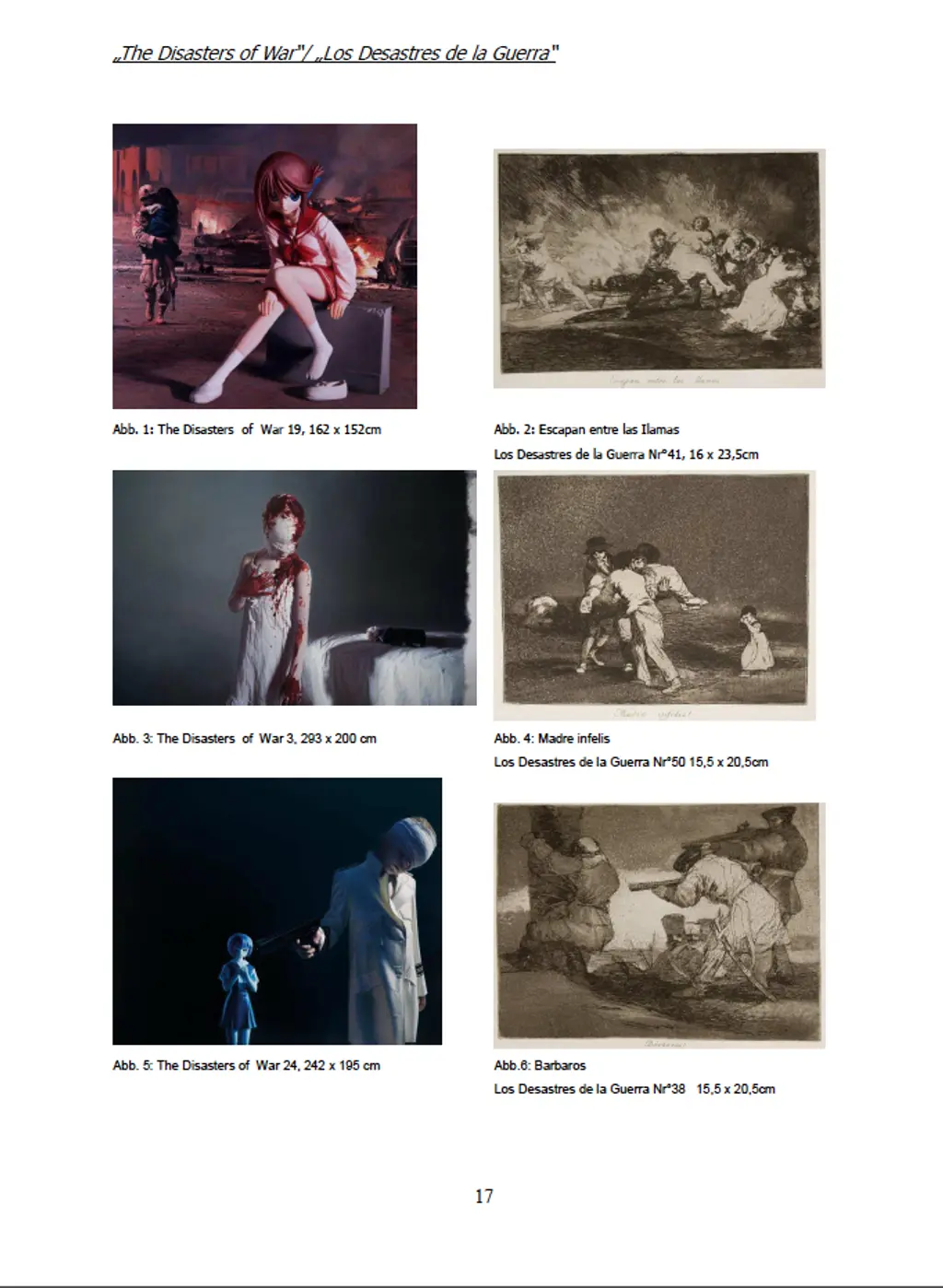Click caption Abb.6: Barbaros

click(x=540, y=1065)
